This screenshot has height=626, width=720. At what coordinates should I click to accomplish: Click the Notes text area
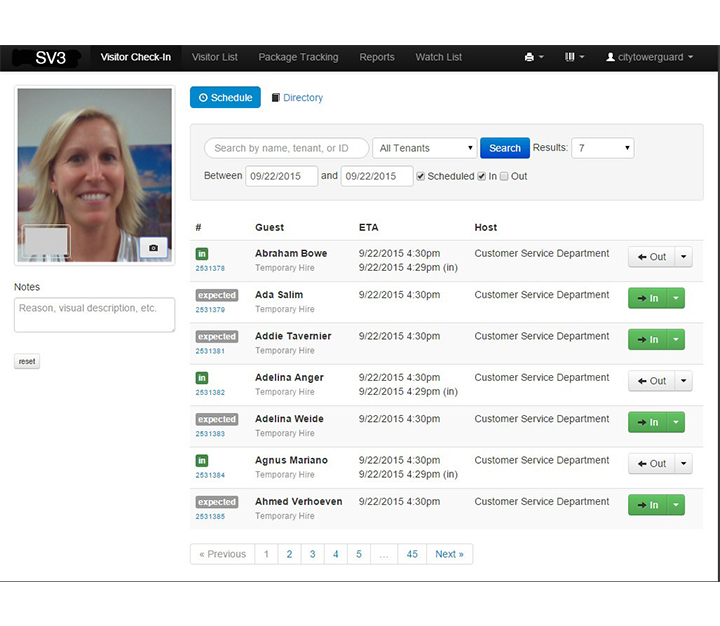pos(95,315)
